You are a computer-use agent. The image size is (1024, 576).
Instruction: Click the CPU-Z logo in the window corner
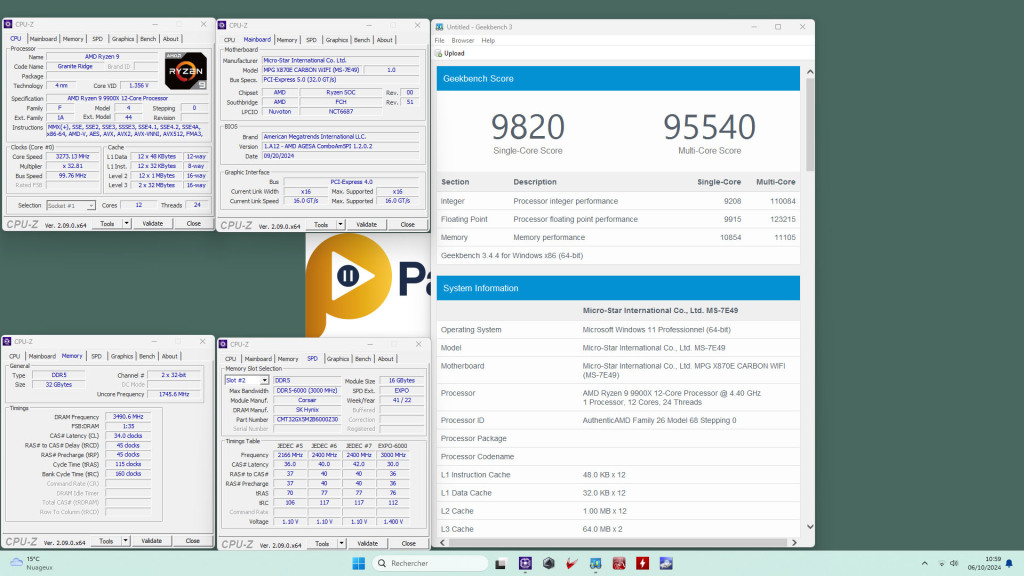coord(7,24)
